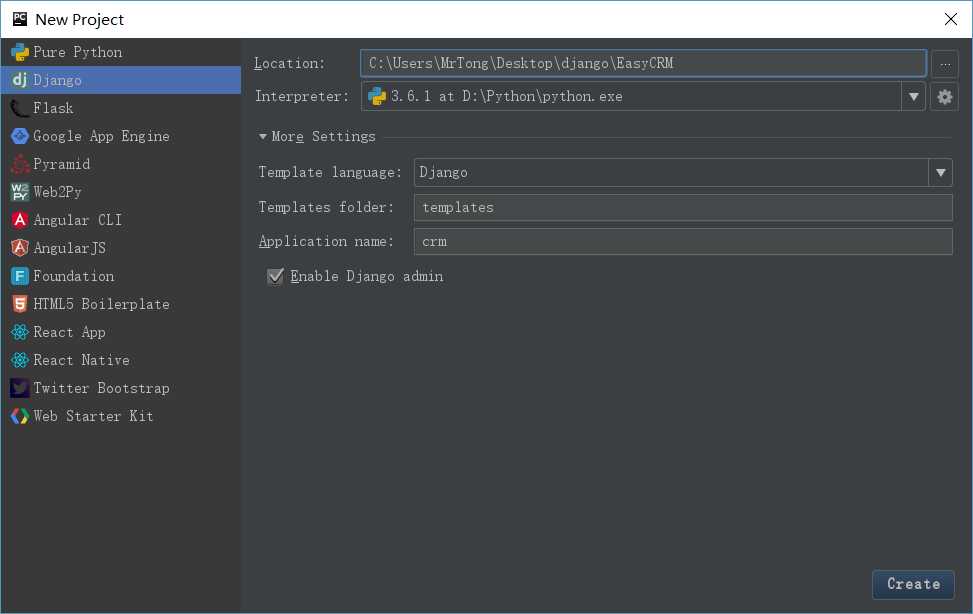Pick the Pyramid framework icon
This screenshot has width=973, height=614.
click(20, 164)
